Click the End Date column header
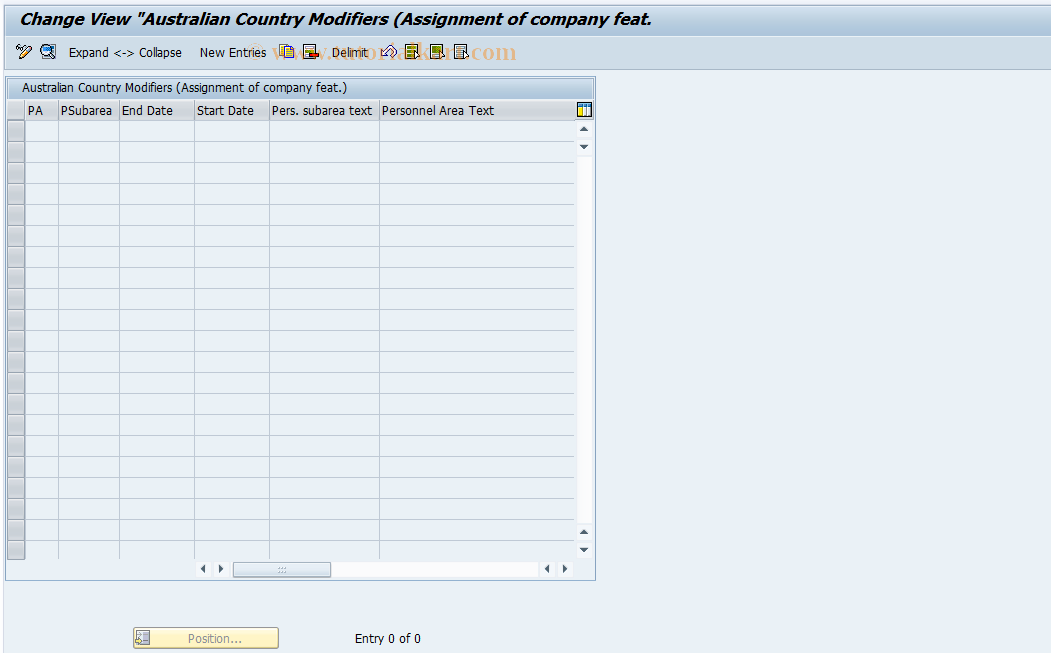1051x653 pixels. [x=157, y=111]
